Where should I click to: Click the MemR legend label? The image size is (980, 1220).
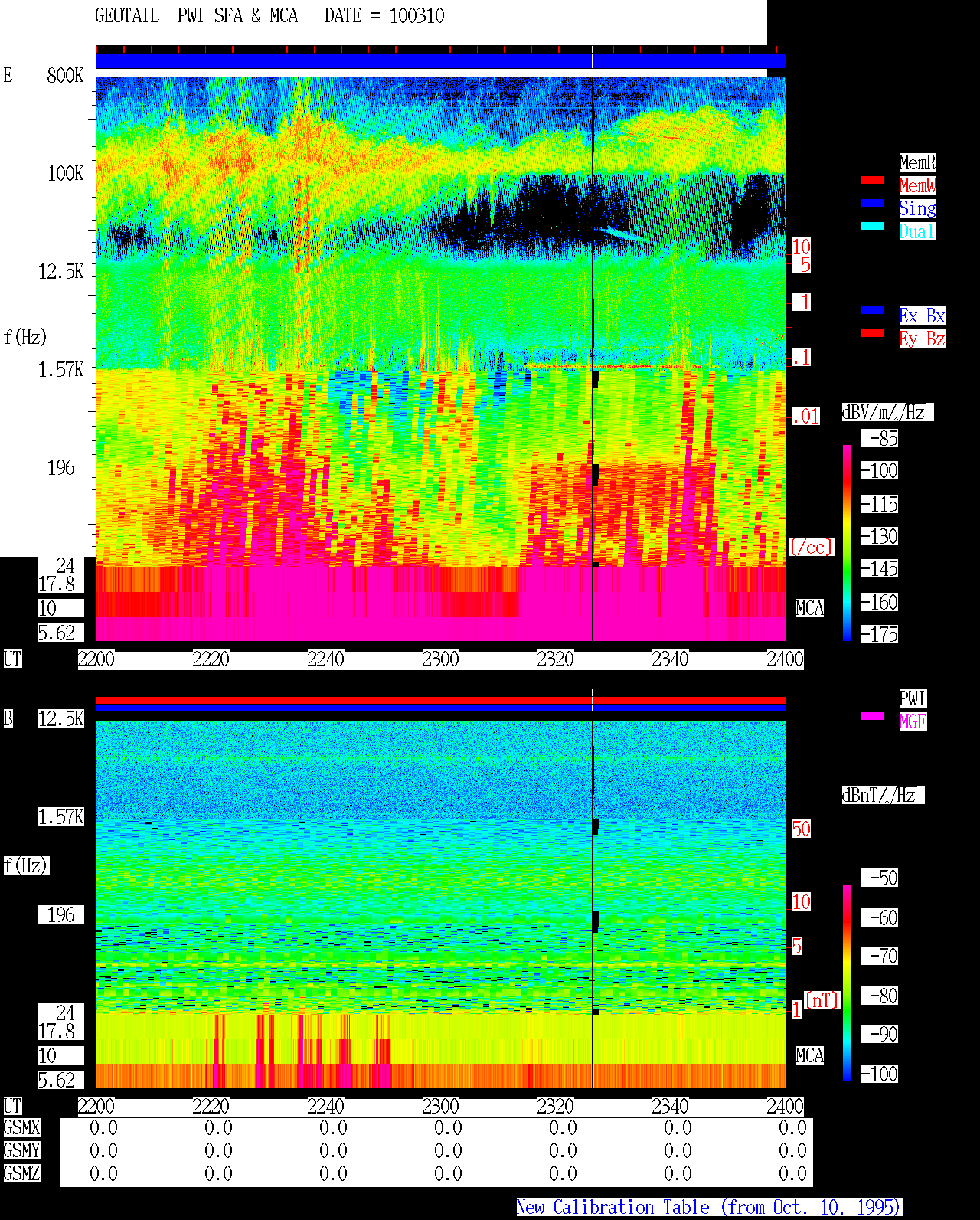(917, 162)
